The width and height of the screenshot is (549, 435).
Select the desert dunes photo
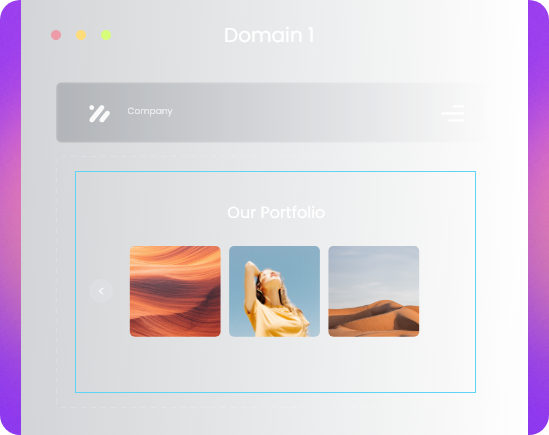tap(374, 291)
